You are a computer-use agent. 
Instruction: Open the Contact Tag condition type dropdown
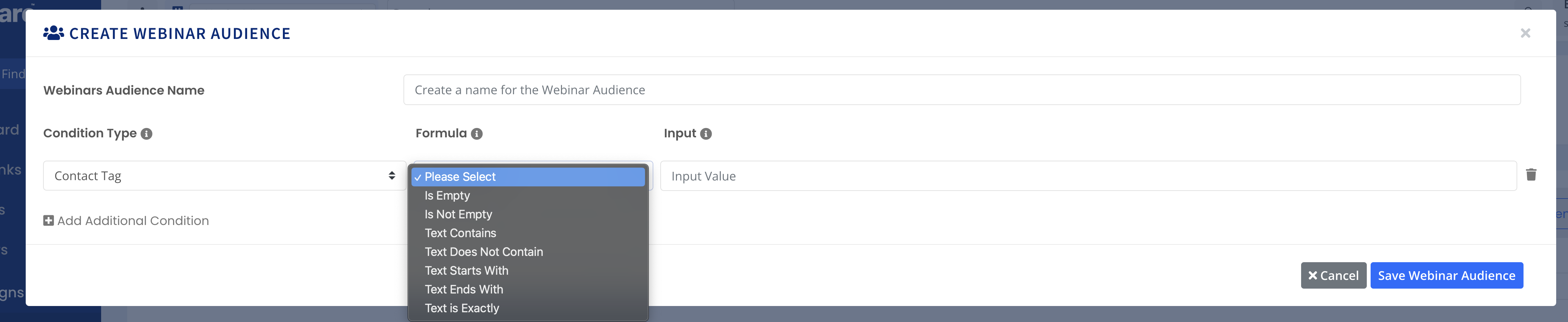click(x=224, y=176)
